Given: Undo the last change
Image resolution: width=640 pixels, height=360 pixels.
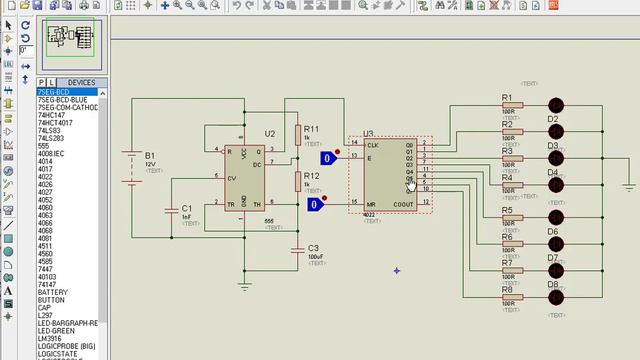Looking at the screenshot, I should pyautogui.click(x=236, y=5).
